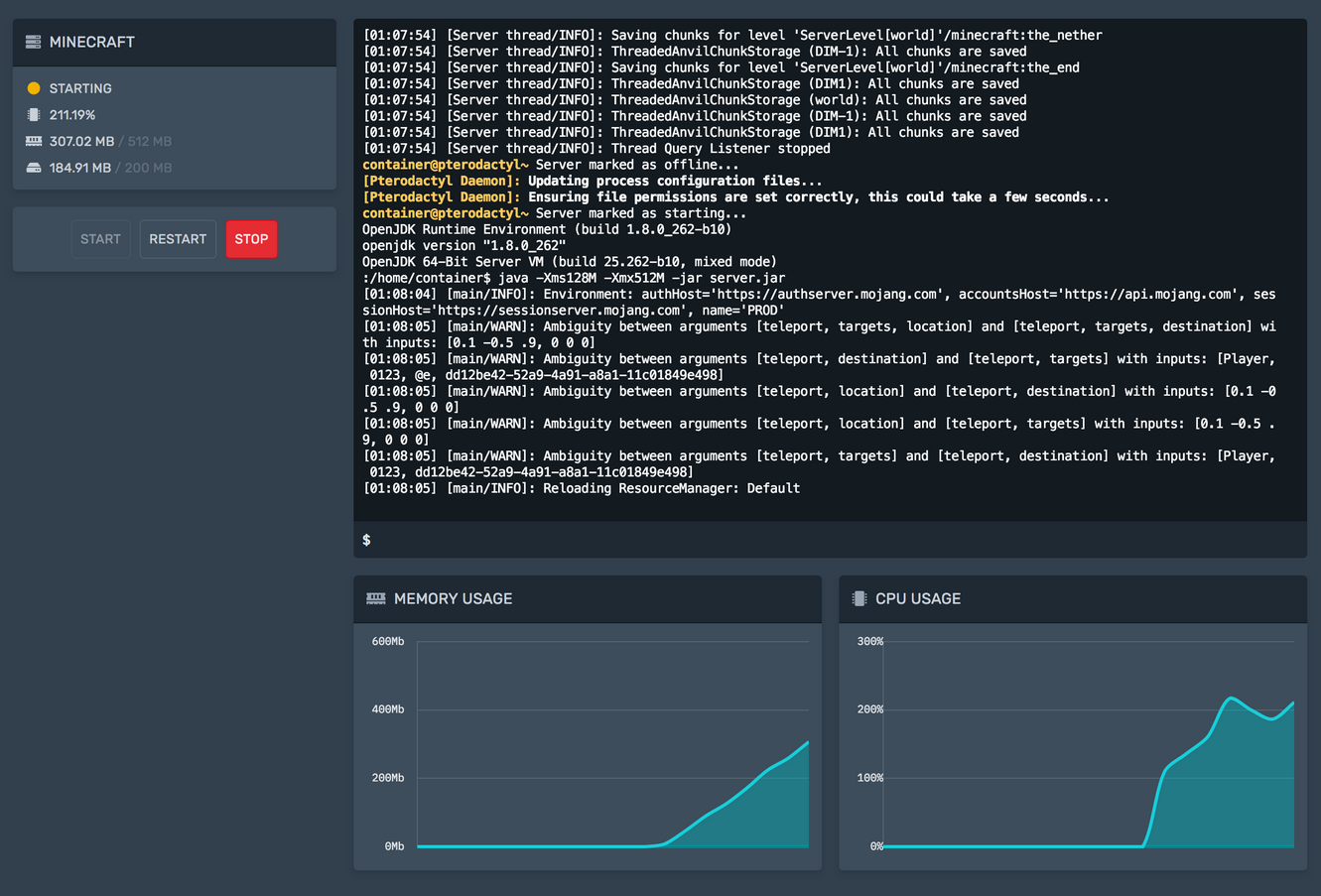This screenshot has width=1321, height=896.
Task: Click the memory icon beside 307.02 MB
Action: point(34,142)
